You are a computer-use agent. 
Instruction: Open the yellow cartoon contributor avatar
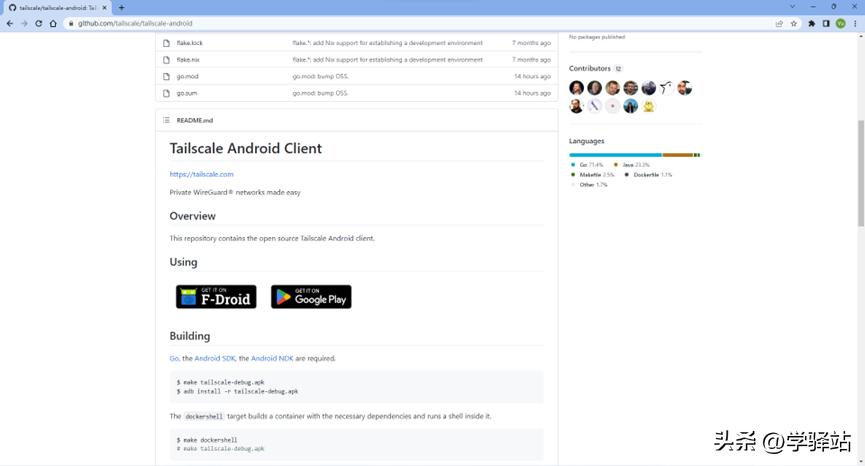tap(649, 106)
